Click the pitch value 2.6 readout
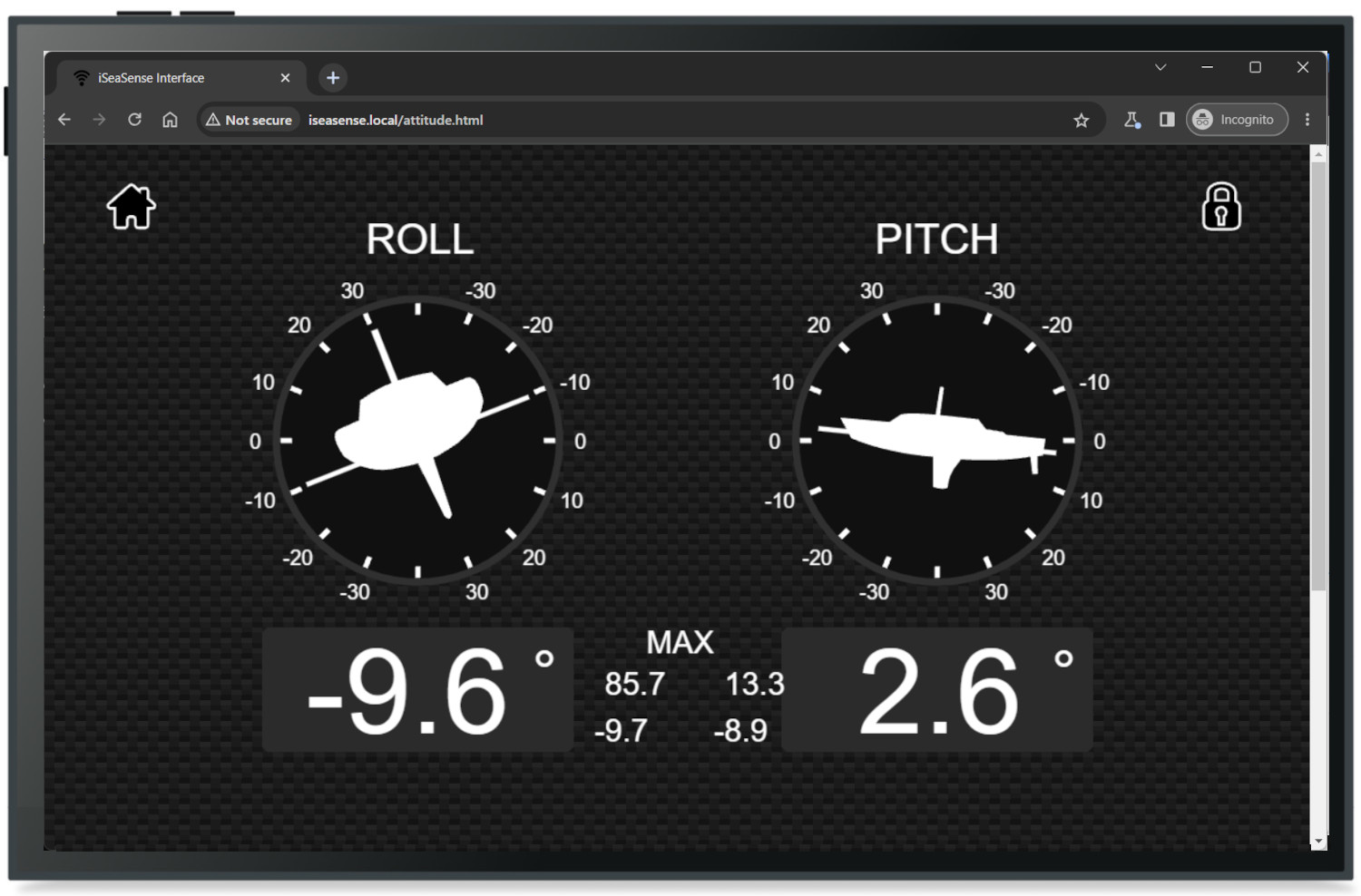The image size is (1361, 896). (x=937, y=690)
